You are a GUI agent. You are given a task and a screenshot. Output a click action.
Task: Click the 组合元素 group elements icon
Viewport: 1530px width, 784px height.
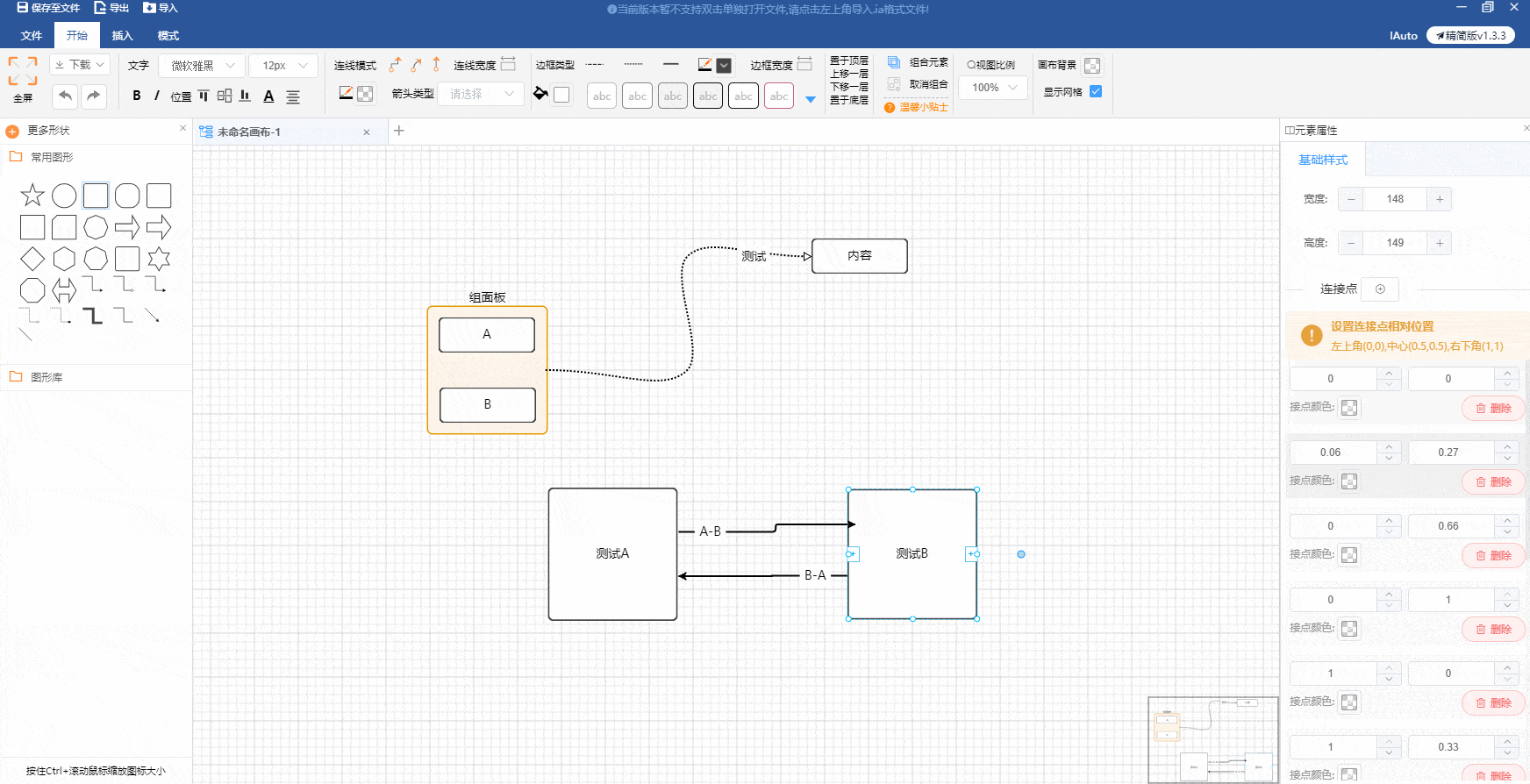894,62
